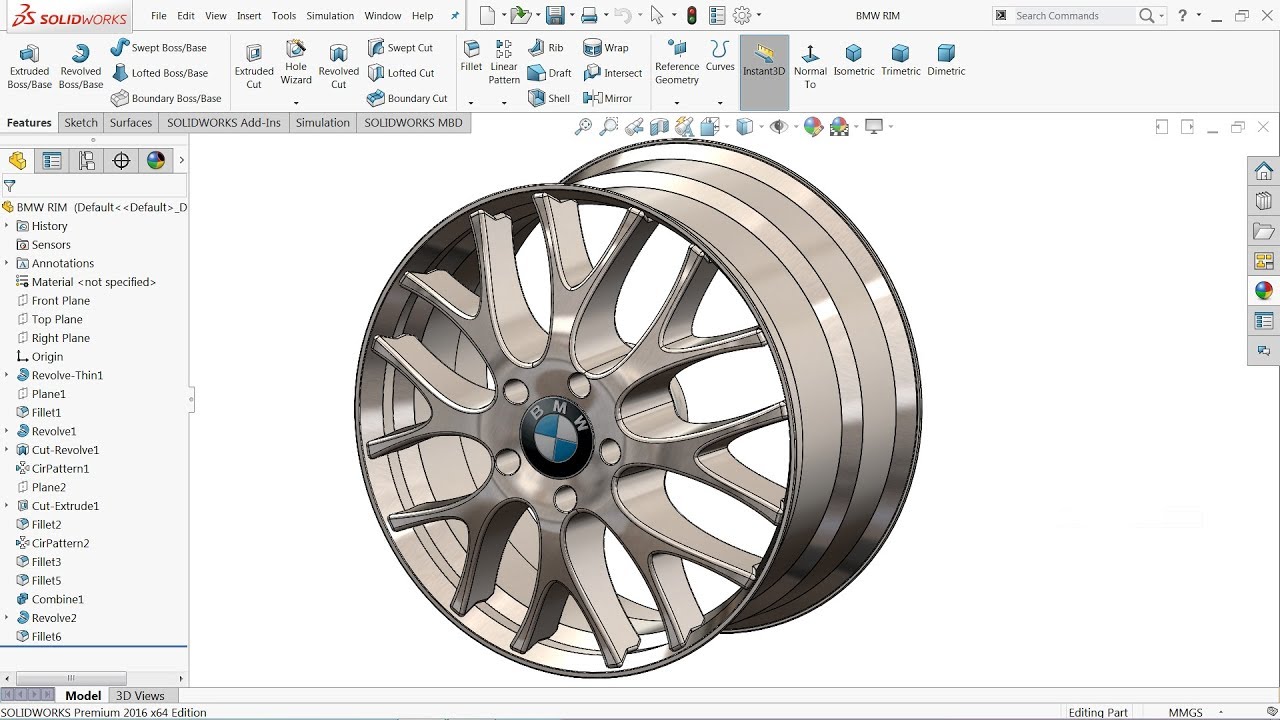
Task: Click the Mirror feature
Action: pos(608,98)
